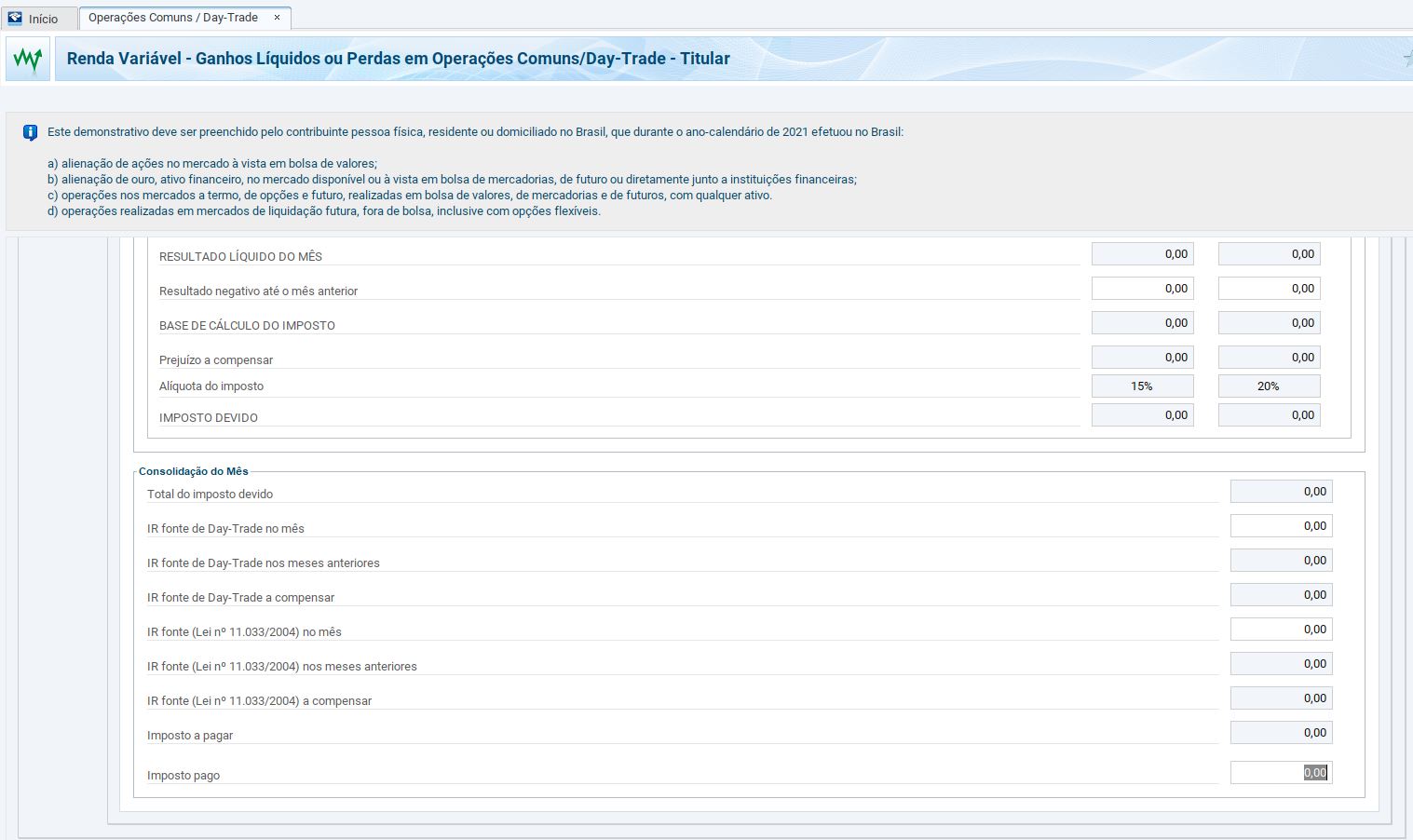Edit first Resultado negativo até o mês anterior field
Viewport: 1413px width, 840px height.
pyautogui.click(x=1142, y=289)
